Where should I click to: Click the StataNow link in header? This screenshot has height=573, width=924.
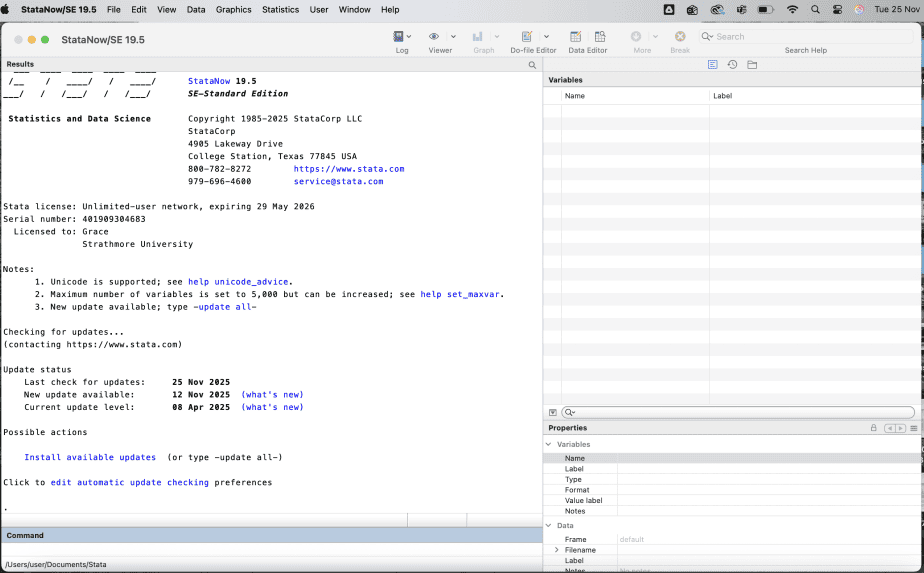[x=209, y=81]
